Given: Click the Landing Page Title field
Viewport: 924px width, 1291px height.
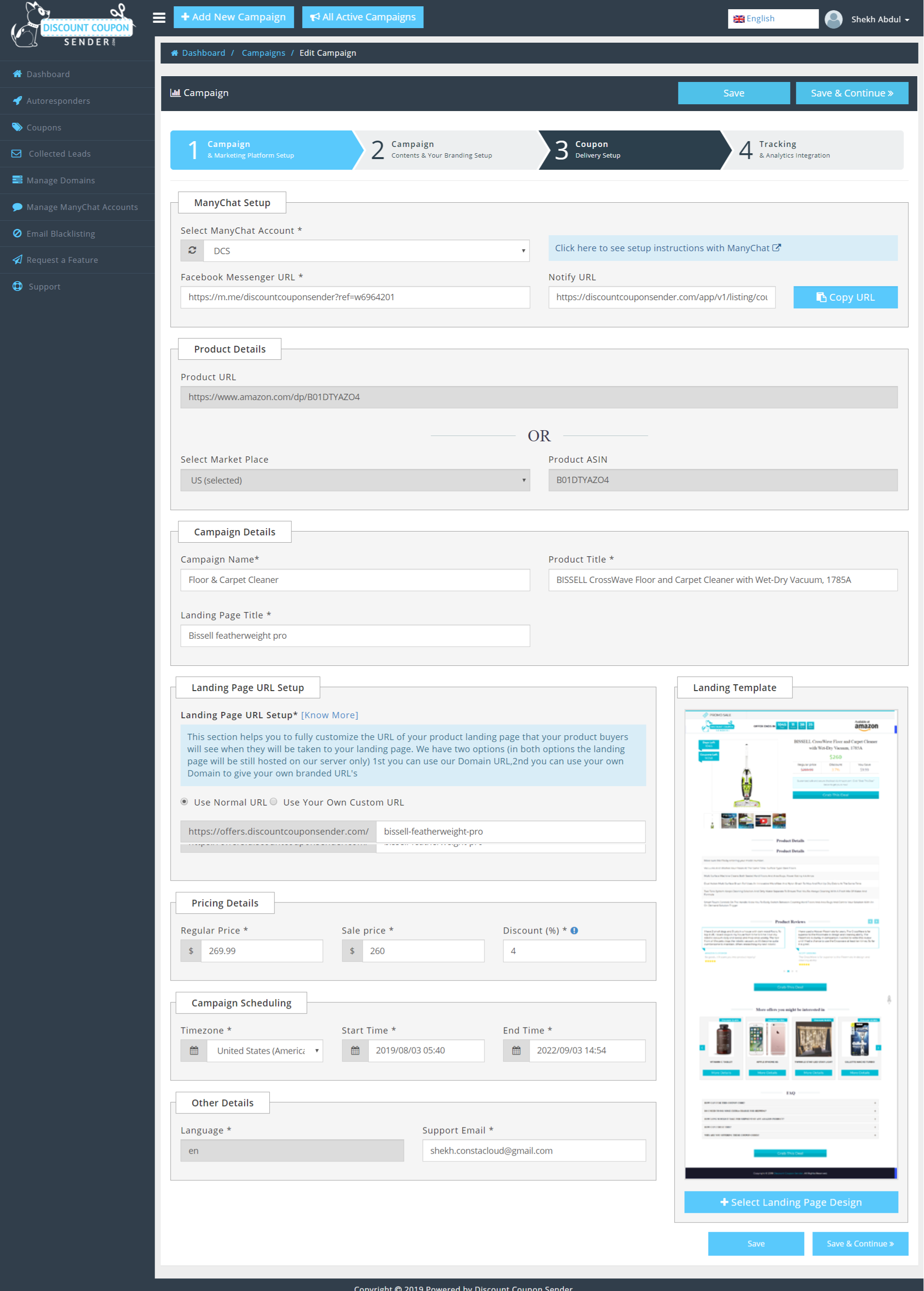Looking at the screenshot, I should (355, 635).
